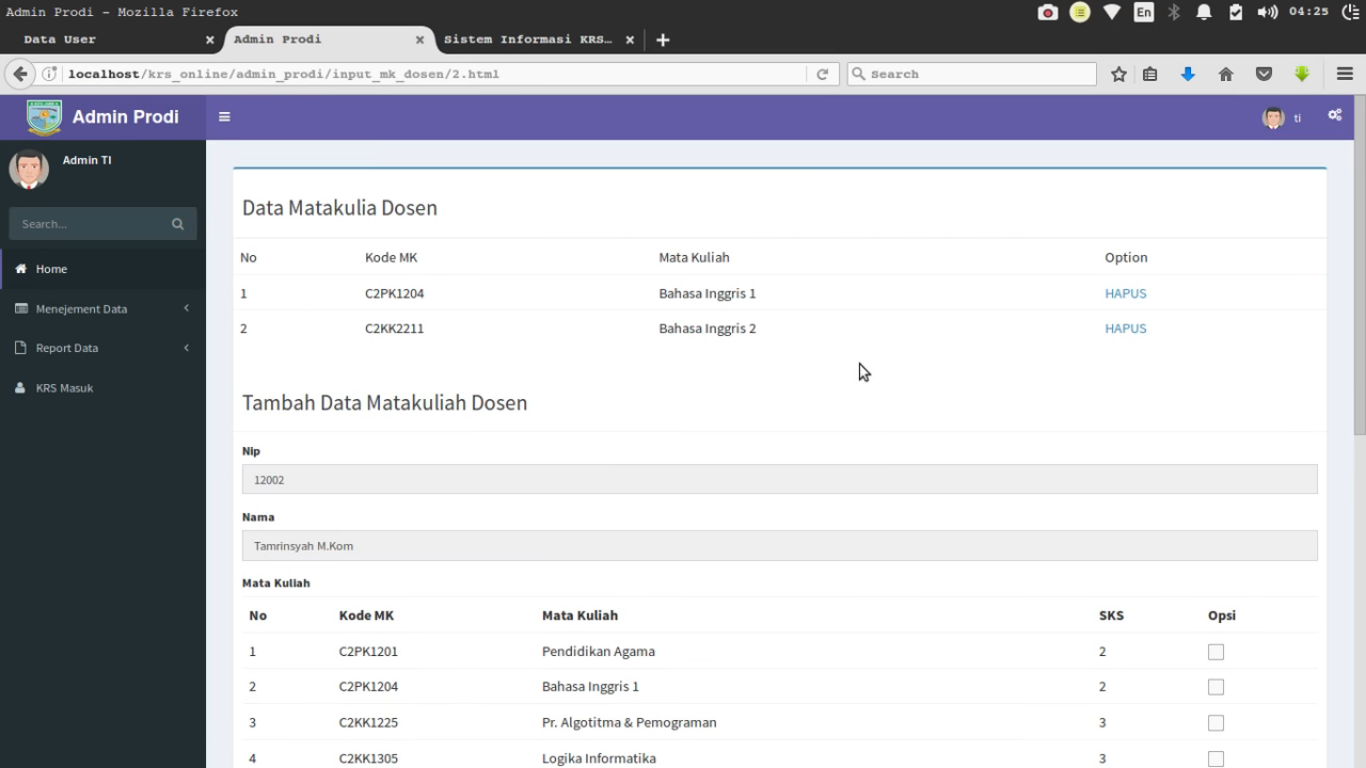The image size is (1366, 768).
Task: Toggle sidebar with the hamburger menu icon
Action: point(224,117)
